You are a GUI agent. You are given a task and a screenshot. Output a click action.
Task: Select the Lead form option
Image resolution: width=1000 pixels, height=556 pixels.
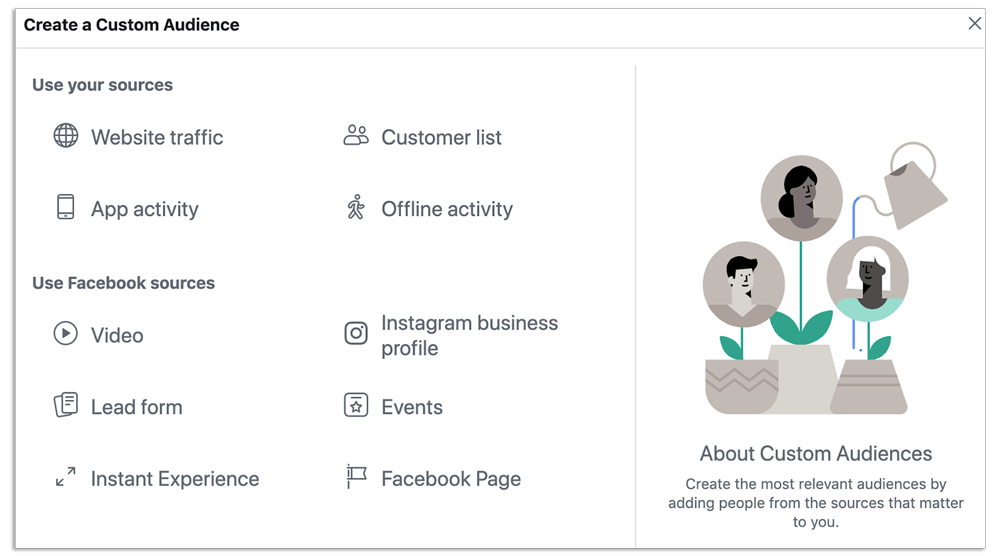136,407
